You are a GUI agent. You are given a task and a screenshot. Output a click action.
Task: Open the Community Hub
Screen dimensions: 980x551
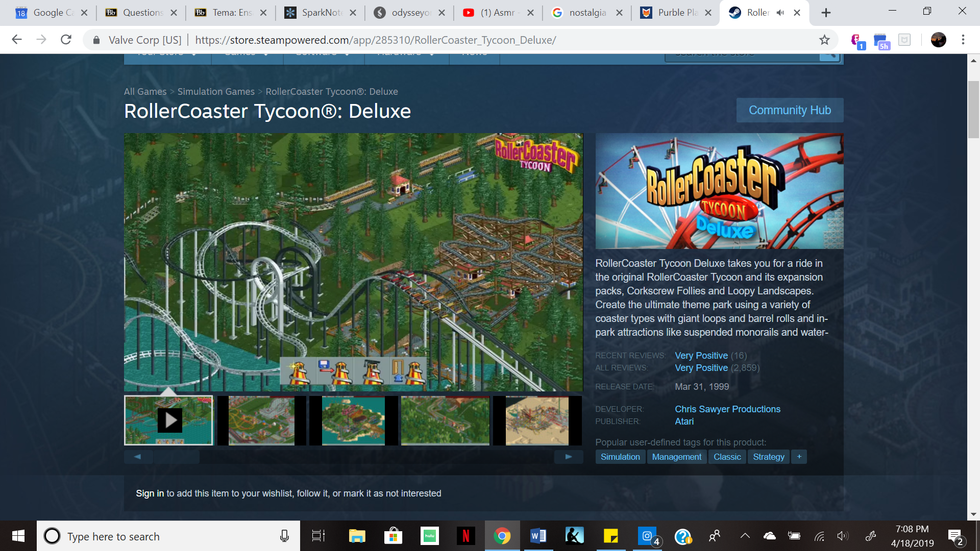[789, 110]
